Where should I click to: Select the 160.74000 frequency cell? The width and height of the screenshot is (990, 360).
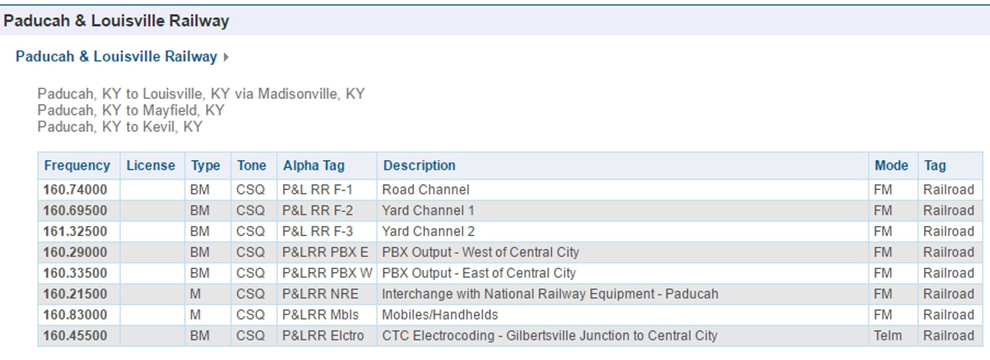click(x=78, y=189)
